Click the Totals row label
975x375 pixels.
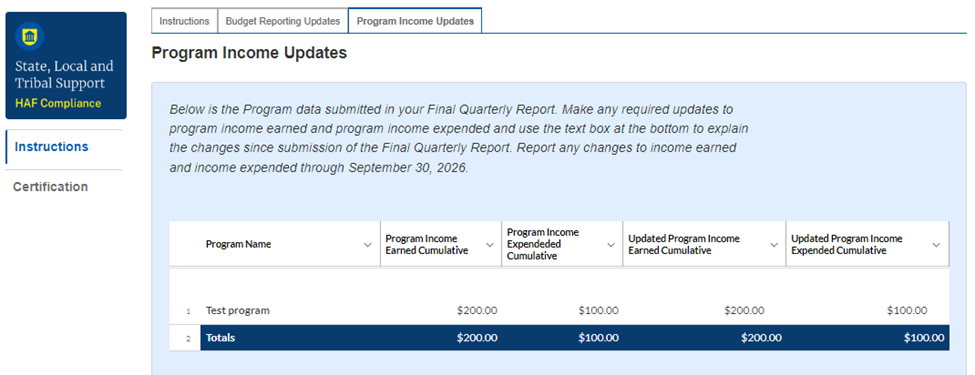pos(221,338)
